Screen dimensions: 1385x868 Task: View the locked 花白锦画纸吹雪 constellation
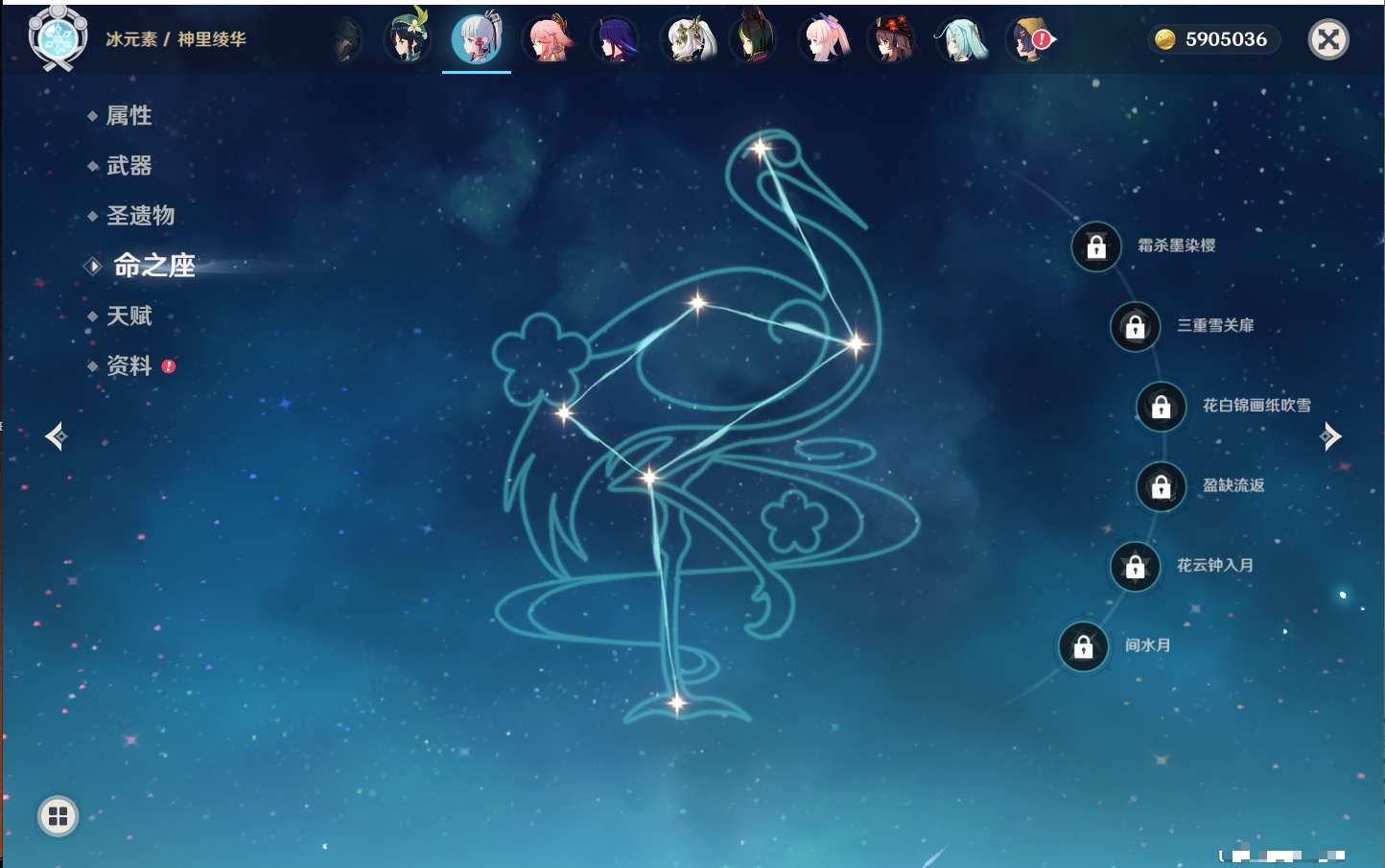[x=1162, y=407]
